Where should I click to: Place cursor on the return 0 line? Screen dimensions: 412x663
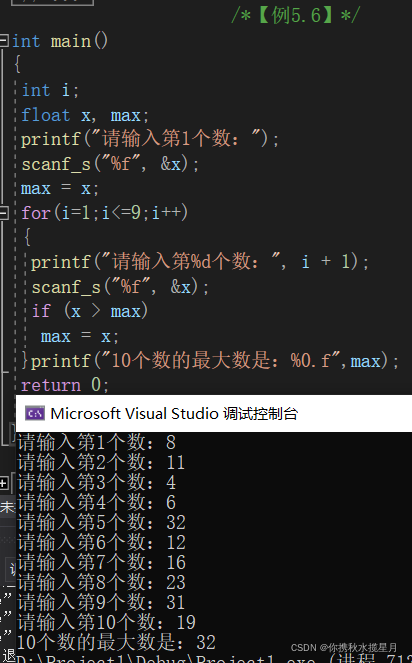click(x=65, y=385)
